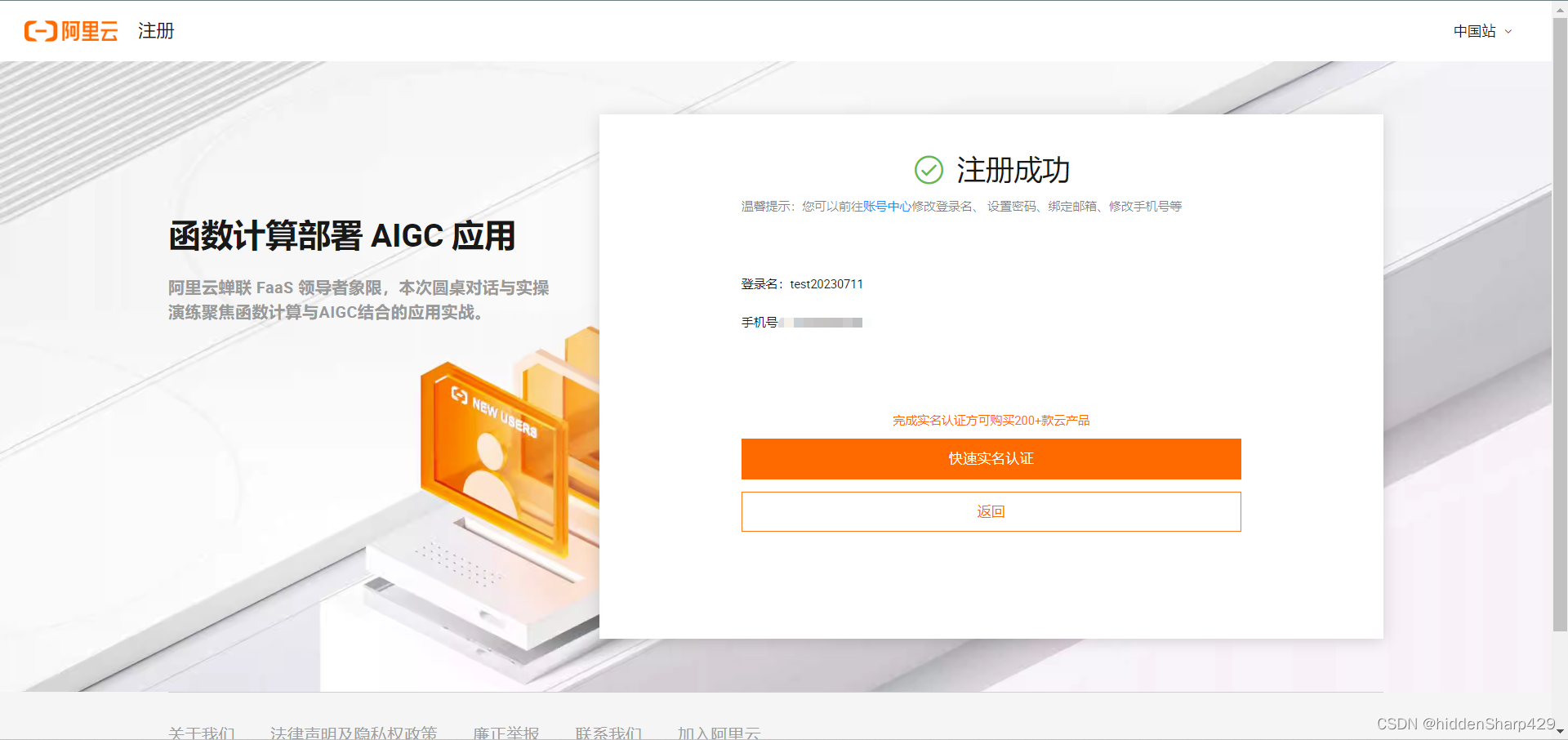This screenshot has height=740, width=1568.
Task: Click the login name test20230711
Action: 826,284
